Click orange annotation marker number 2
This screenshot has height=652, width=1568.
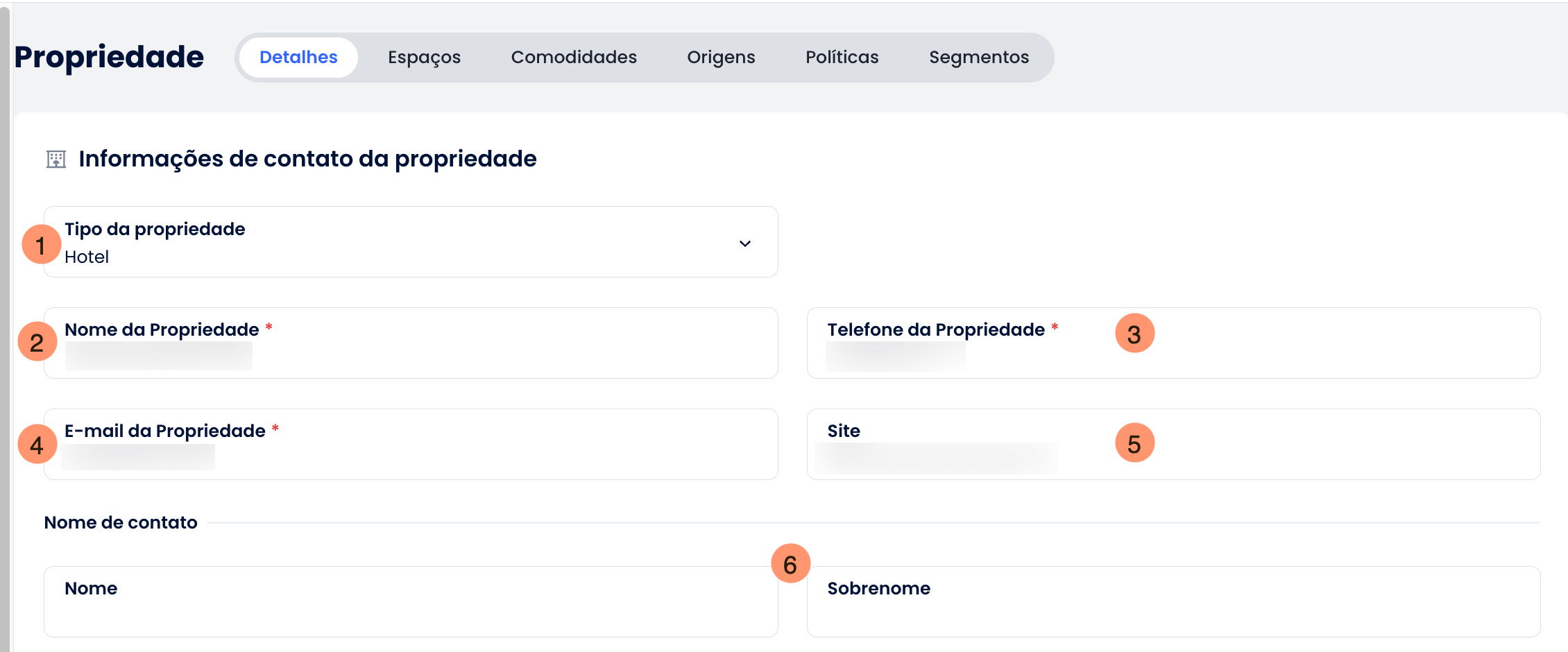tap(37, 341)
